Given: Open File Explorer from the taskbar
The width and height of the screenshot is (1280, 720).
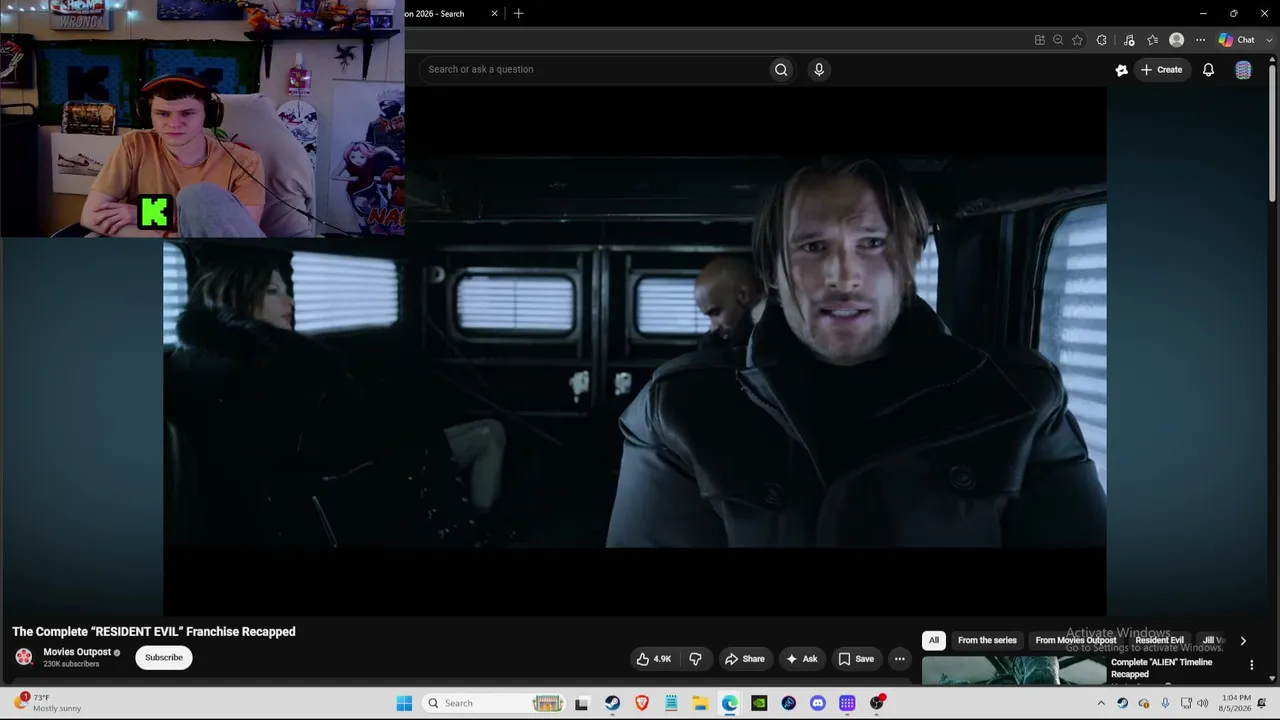Looking at the screenshot, I should [x=700, y=703].
